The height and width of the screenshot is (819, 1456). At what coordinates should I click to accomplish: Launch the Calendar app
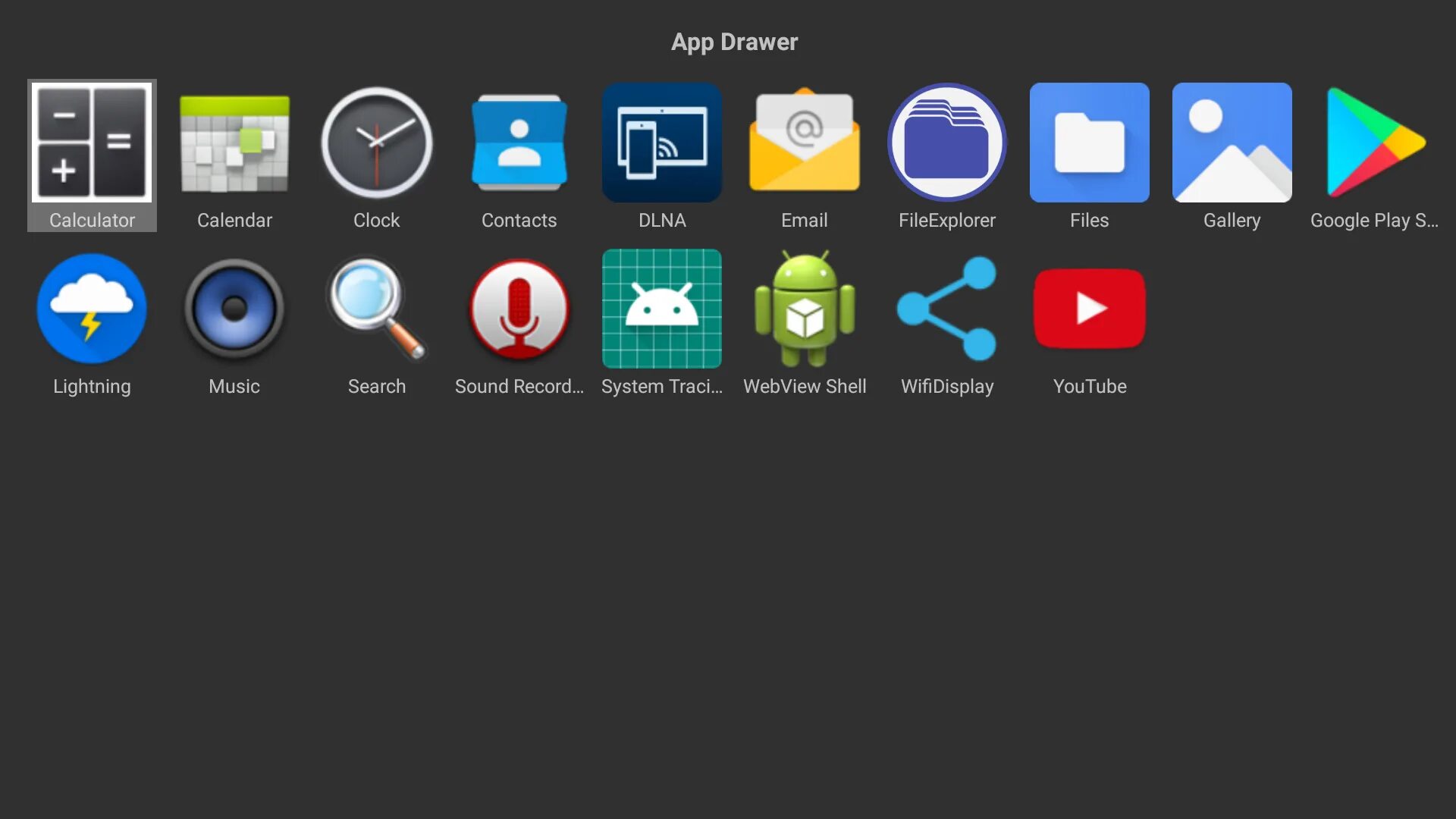[x=234, y=143]
